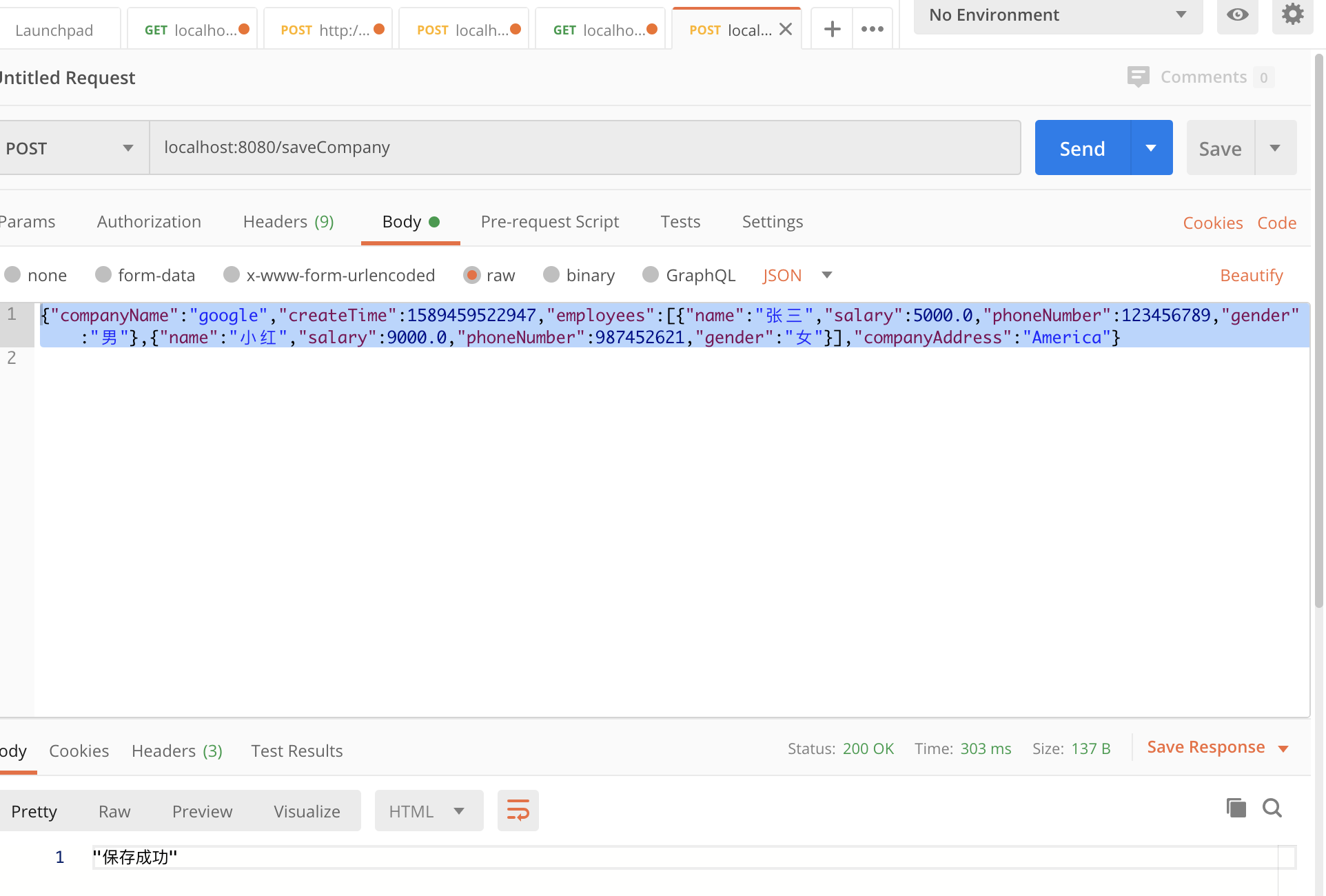Open the tab options ellipsis menu

[872, 29]
